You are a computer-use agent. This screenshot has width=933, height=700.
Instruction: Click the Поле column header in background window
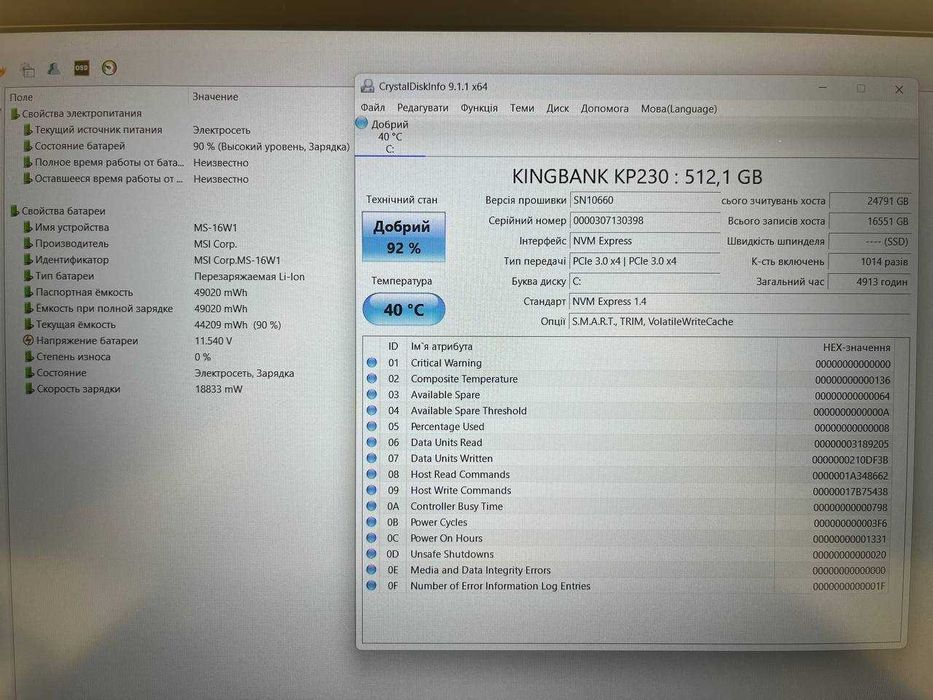pyautogui.click(x=21, y=97)
